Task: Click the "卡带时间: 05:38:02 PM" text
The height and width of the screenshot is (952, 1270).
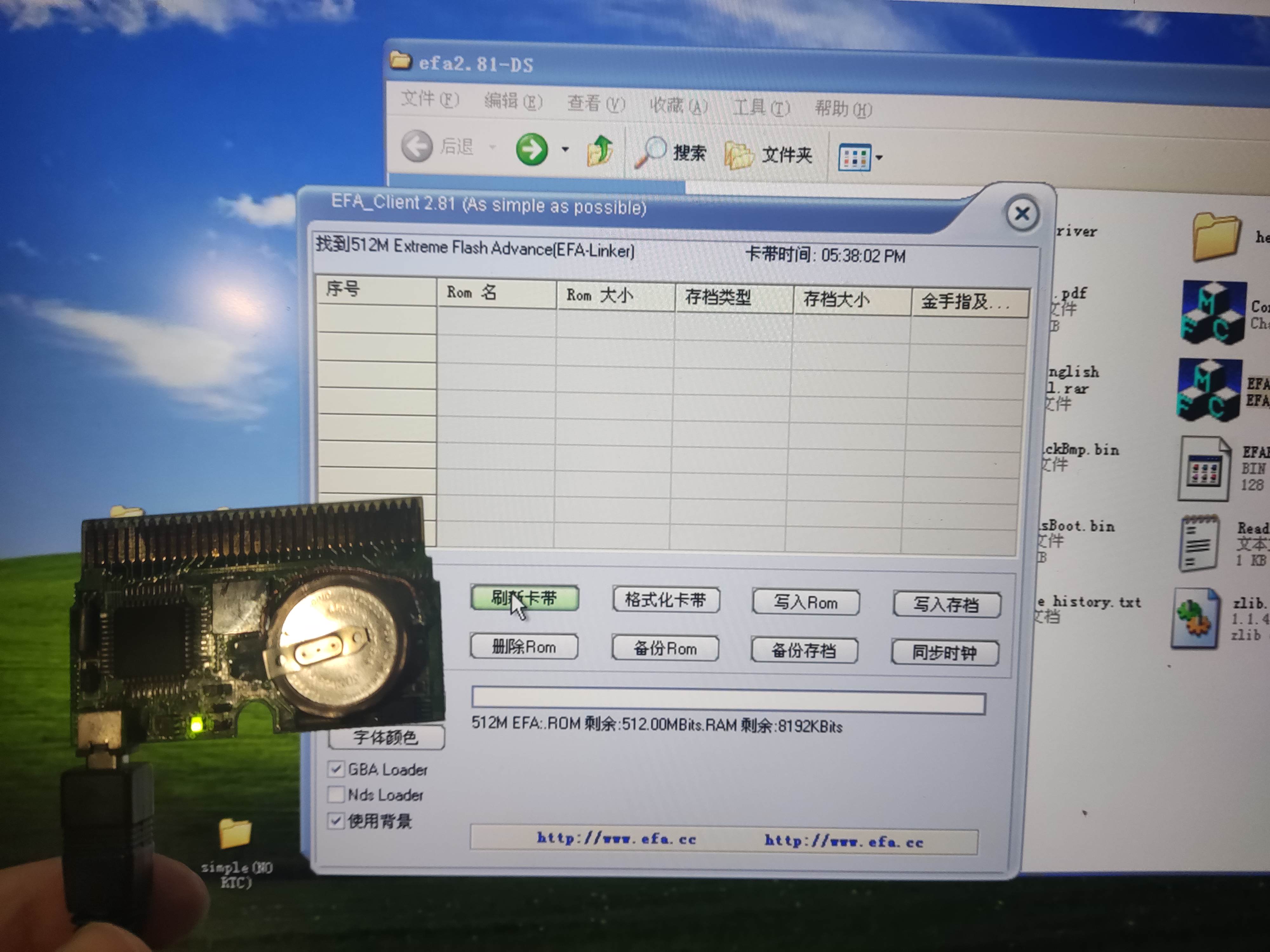Action: 825,255
